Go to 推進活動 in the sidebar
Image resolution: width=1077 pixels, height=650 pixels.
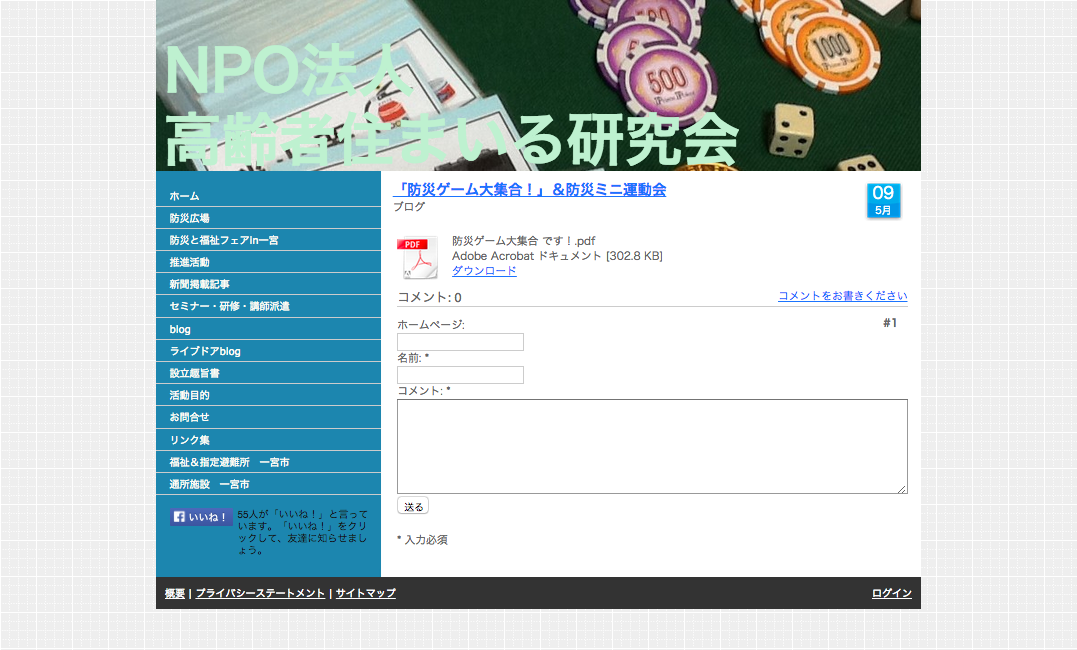[x=189, y=262]
